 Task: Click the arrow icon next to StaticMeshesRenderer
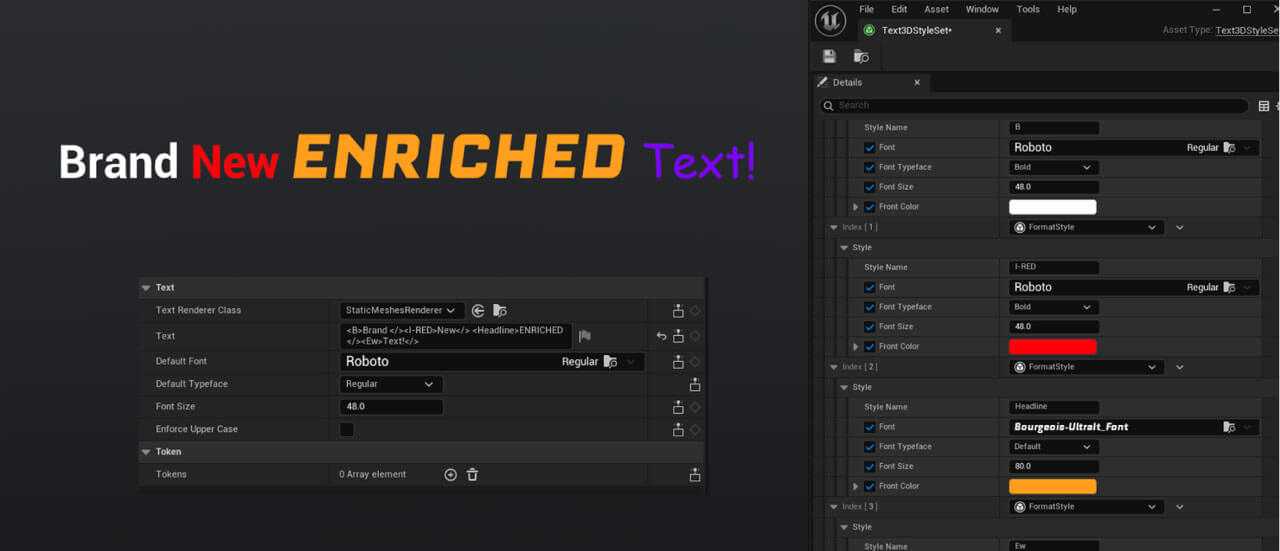pos(478,311)
